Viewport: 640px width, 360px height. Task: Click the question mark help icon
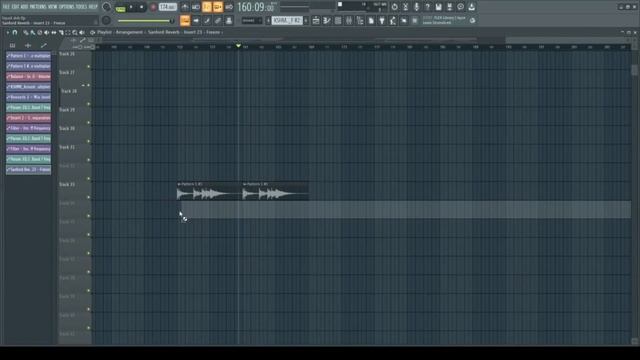[x=427, y=7]
